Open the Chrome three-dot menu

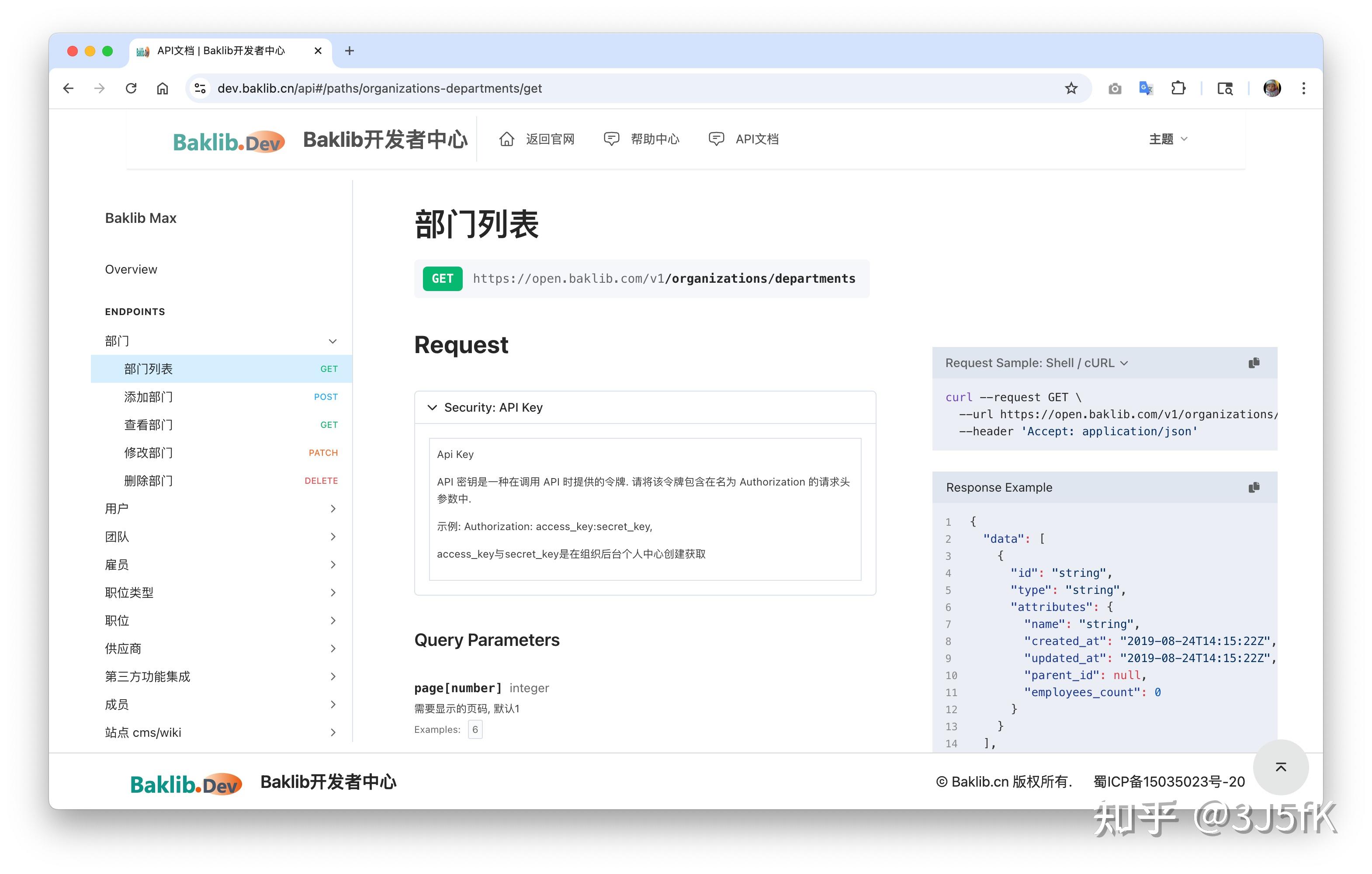[1304, 88]
